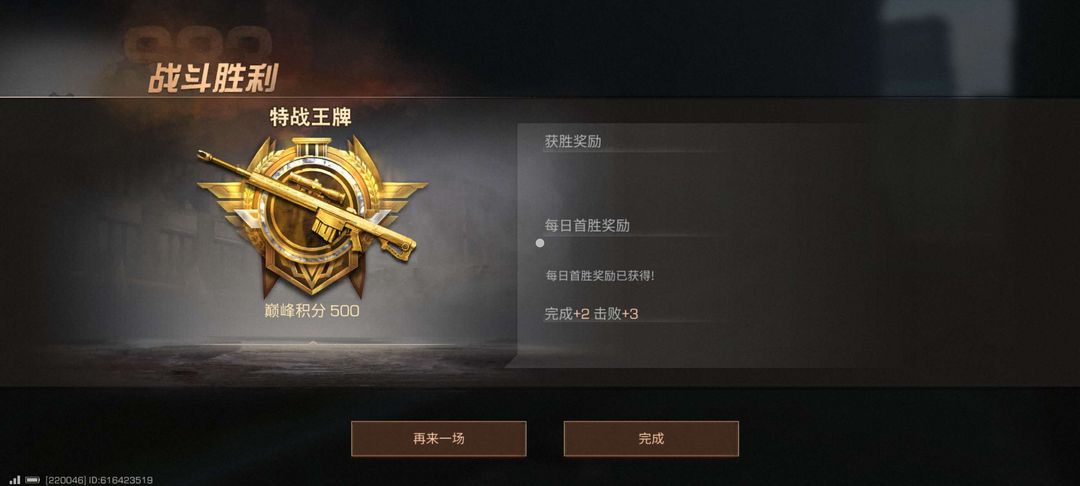
Task: Click the 特战王牌 rank title
Action: (311, 118)
